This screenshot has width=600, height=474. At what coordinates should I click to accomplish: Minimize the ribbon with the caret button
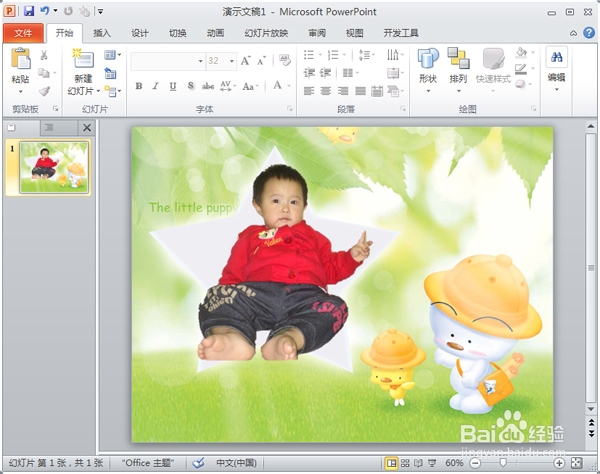(573, 33)
